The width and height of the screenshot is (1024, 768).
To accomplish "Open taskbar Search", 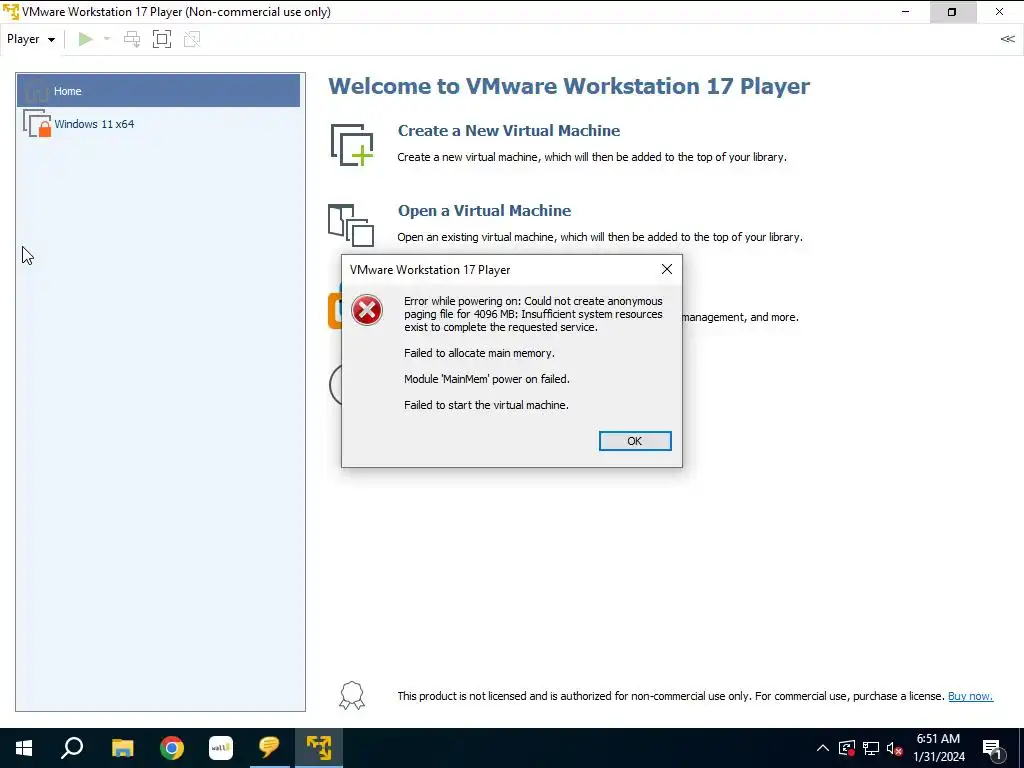I will (x=72, y=748).
